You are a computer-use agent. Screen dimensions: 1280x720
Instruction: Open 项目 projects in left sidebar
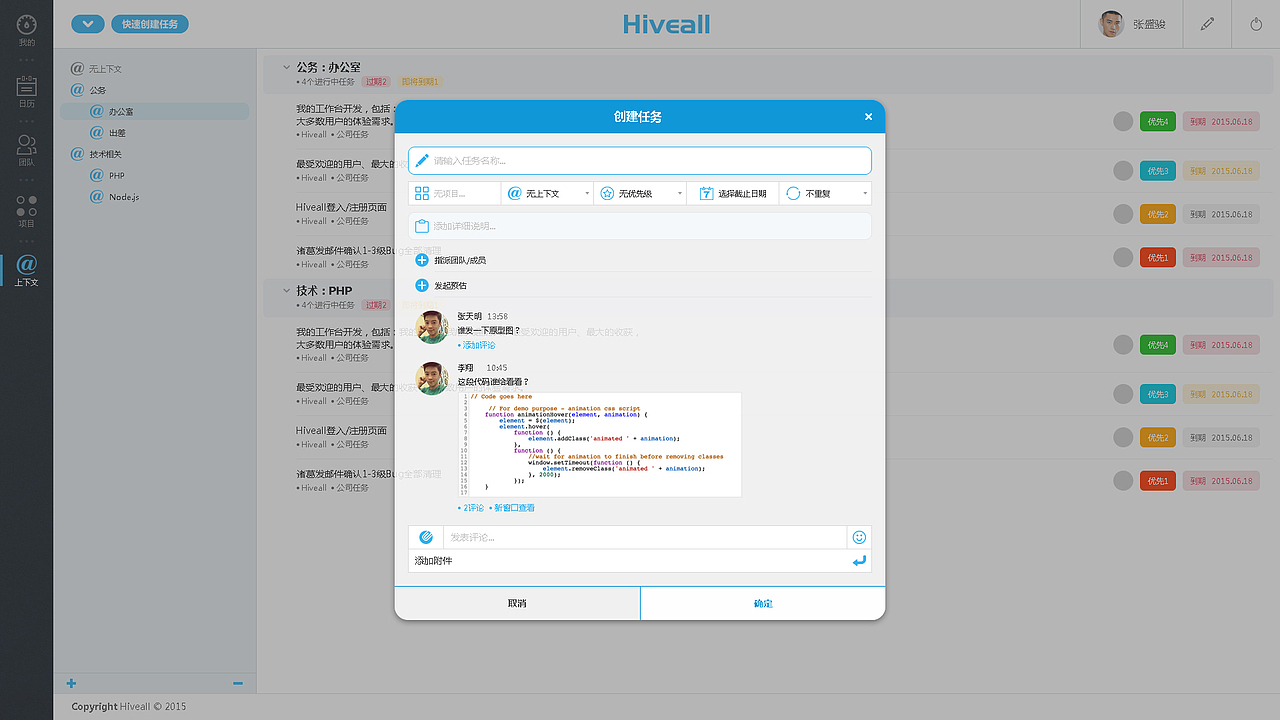(27, 211)
